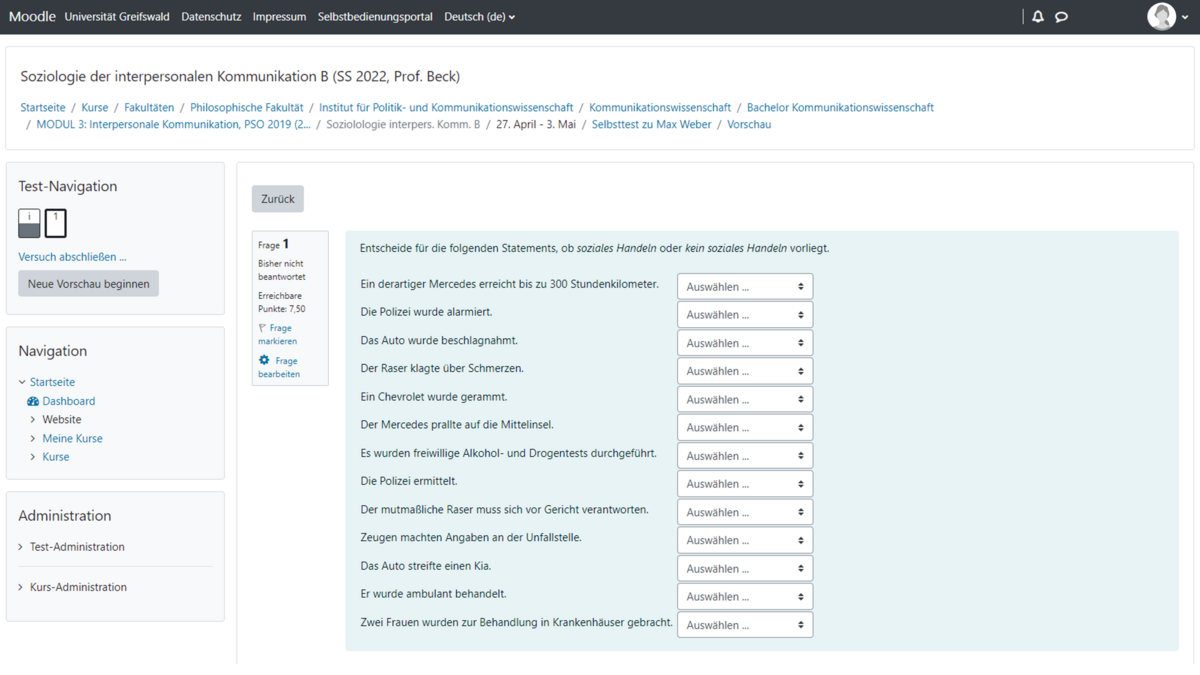Open Impressum in top navigation bar
Viewport: 1200px width, 675px height.
(279, 17)
